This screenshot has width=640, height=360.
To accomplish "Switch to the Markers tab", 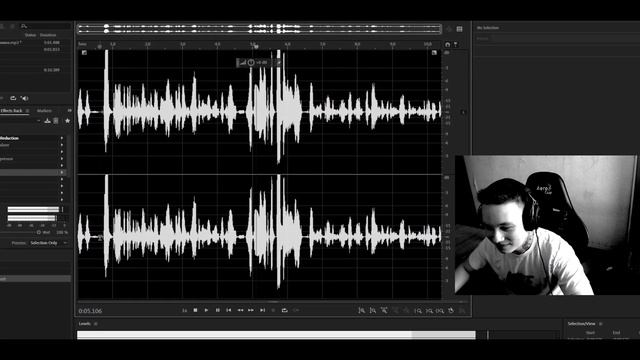I will 44,111.
